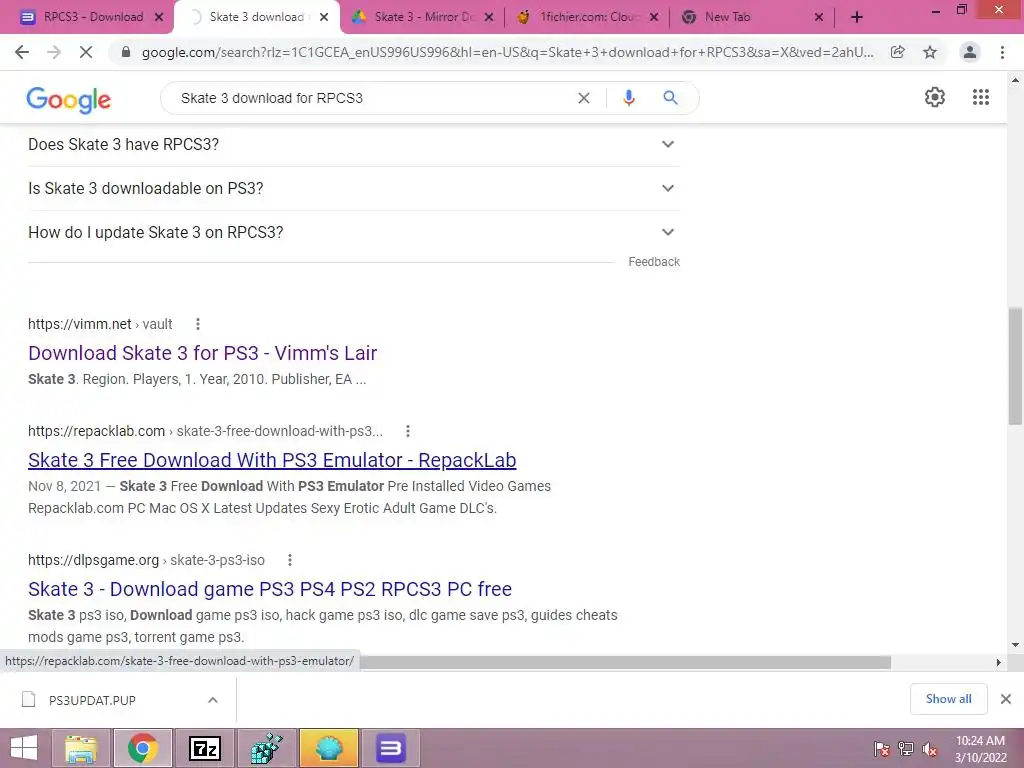
Task: Clear the search box with the X
Action: pyautogui.click(x=584, y=98)
